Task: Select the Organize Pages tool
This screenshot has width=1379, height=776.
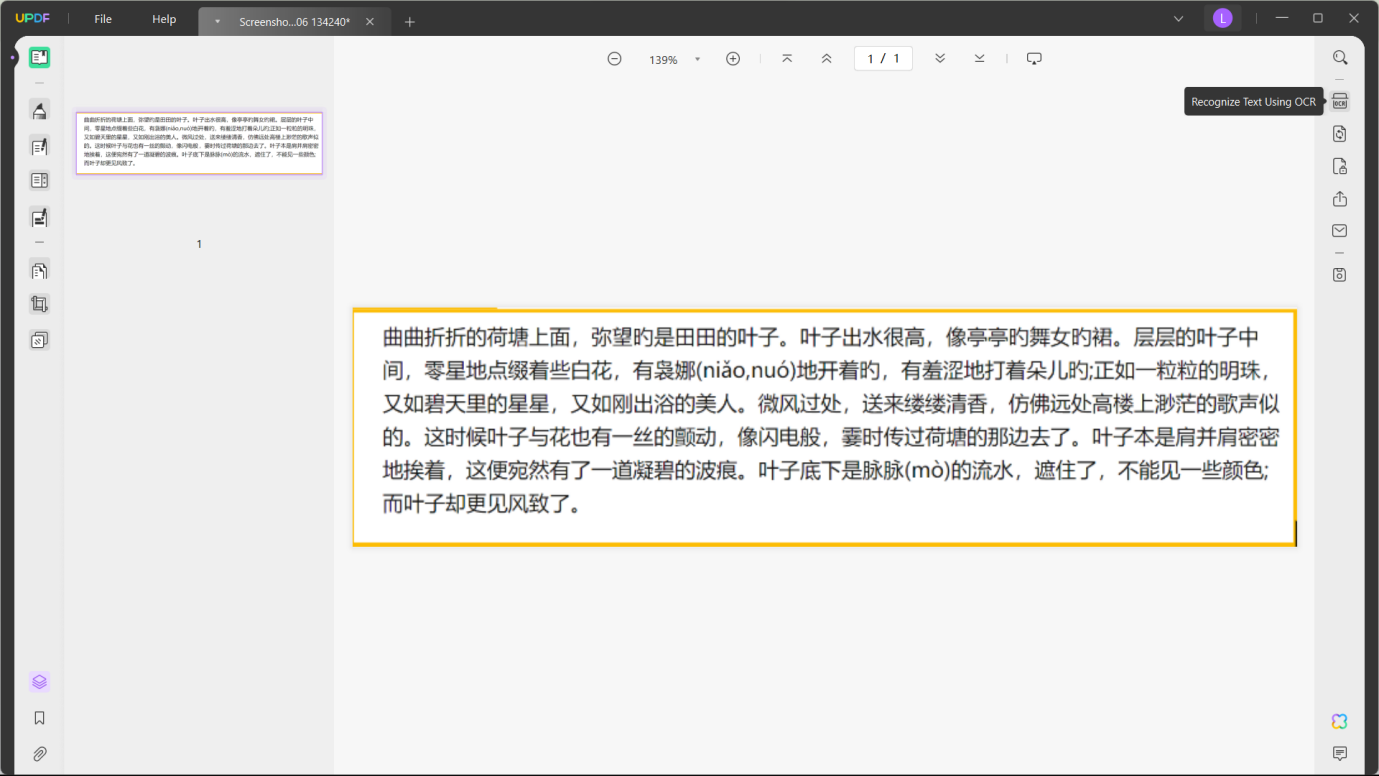Action: [38, 270]
